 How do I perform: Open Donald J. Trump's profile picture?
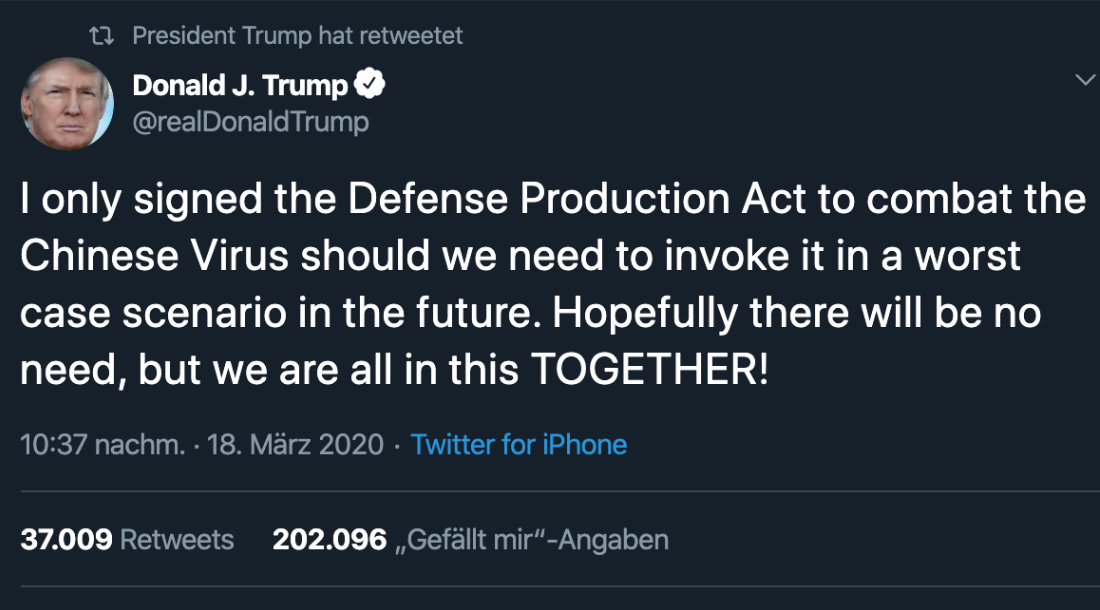[68, 103]
